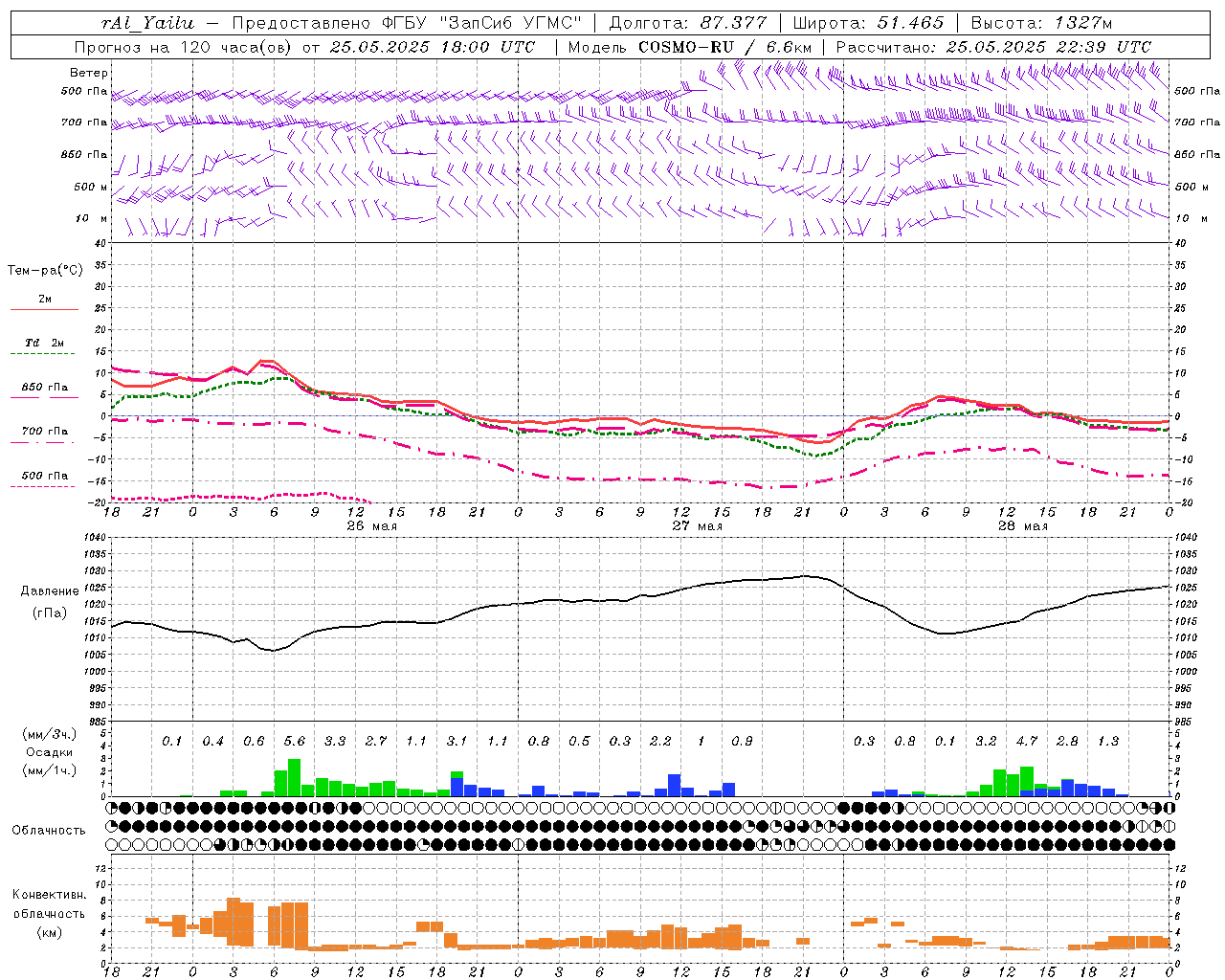Screen dimensions: 1225x980
Task: Click the Тем-ра(°C) axis title
Action: coord(45,271)
